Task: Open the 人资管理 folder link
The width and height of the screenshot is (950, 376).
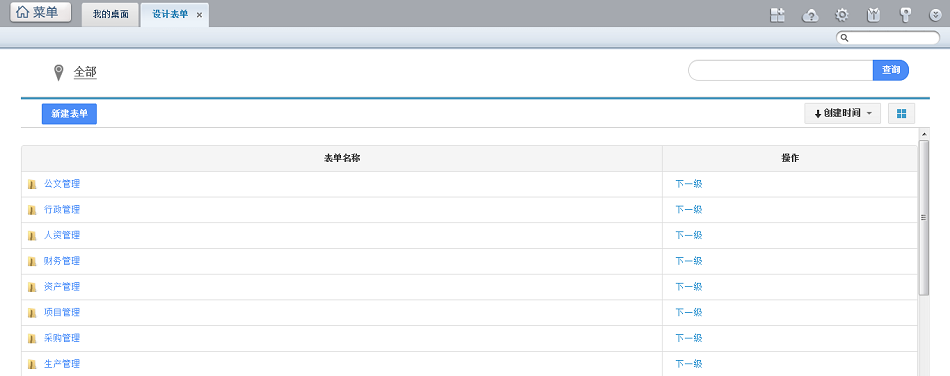Action: click(62, 235)
